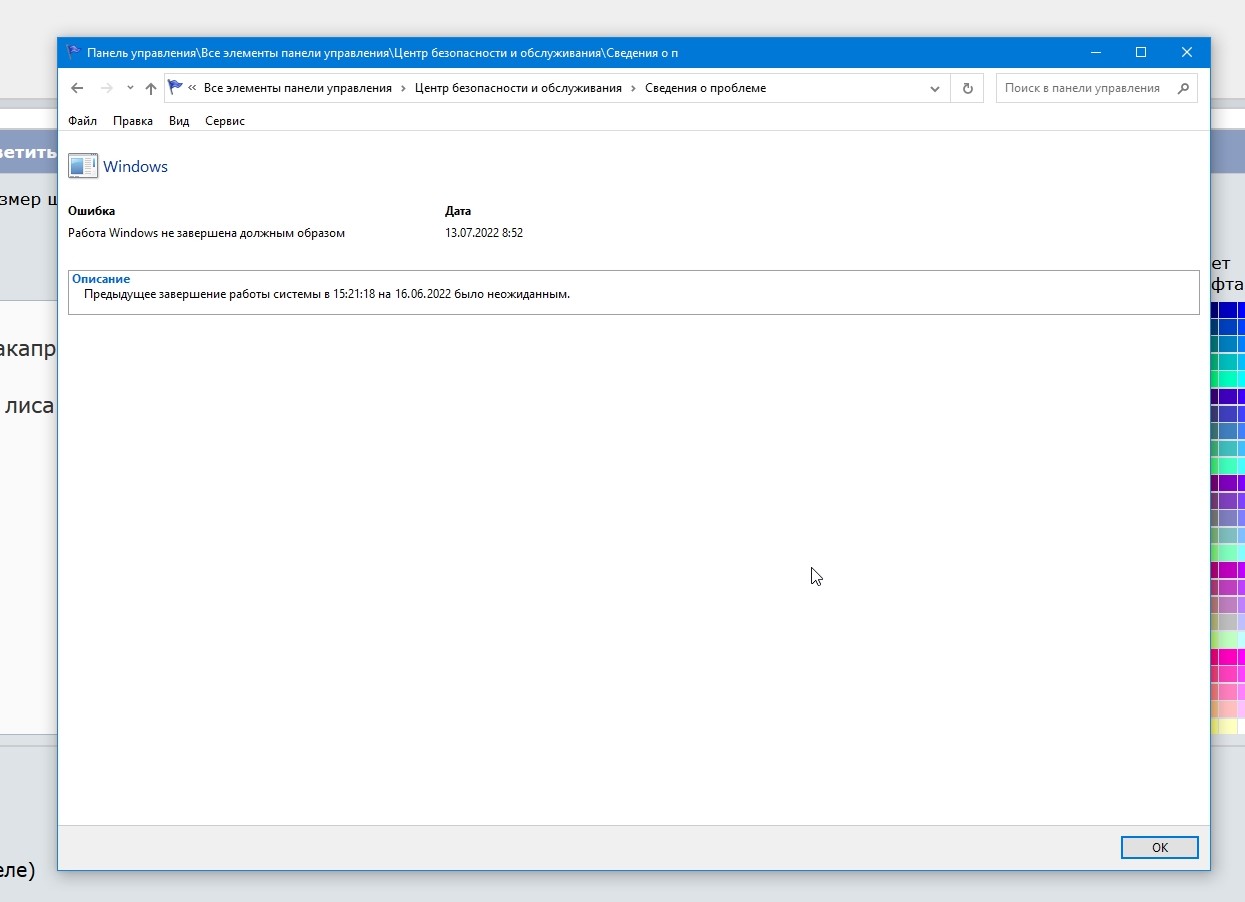Pick the dark blue swatch in background palette
This screenshot has height=902, width=1245.
point(1227,311)
